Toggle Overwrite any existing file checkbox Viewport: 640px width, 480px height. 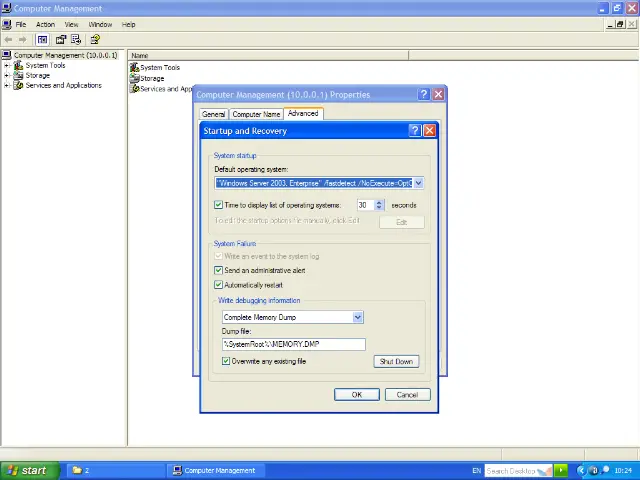[226, 361]
